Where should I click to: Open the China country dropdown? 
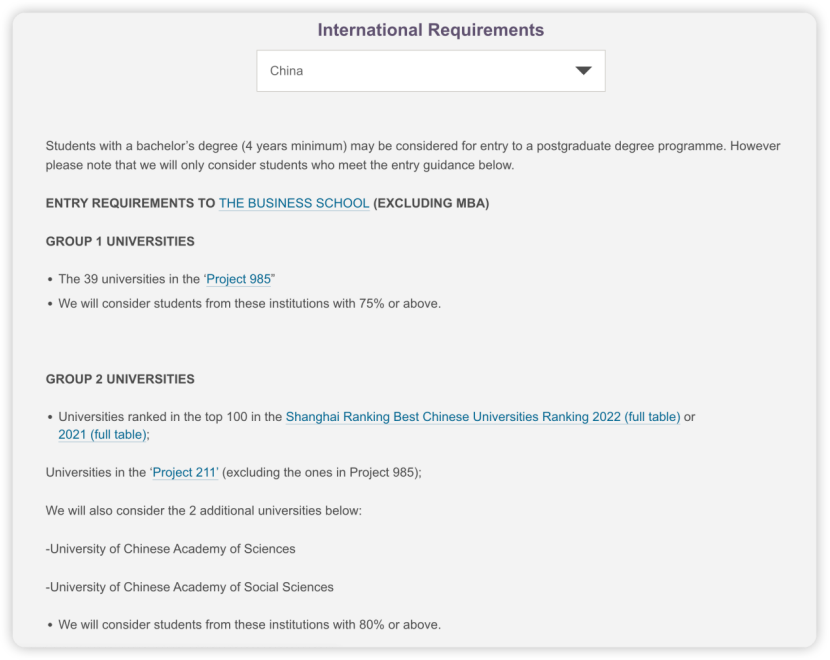click(x=431, y=71)
